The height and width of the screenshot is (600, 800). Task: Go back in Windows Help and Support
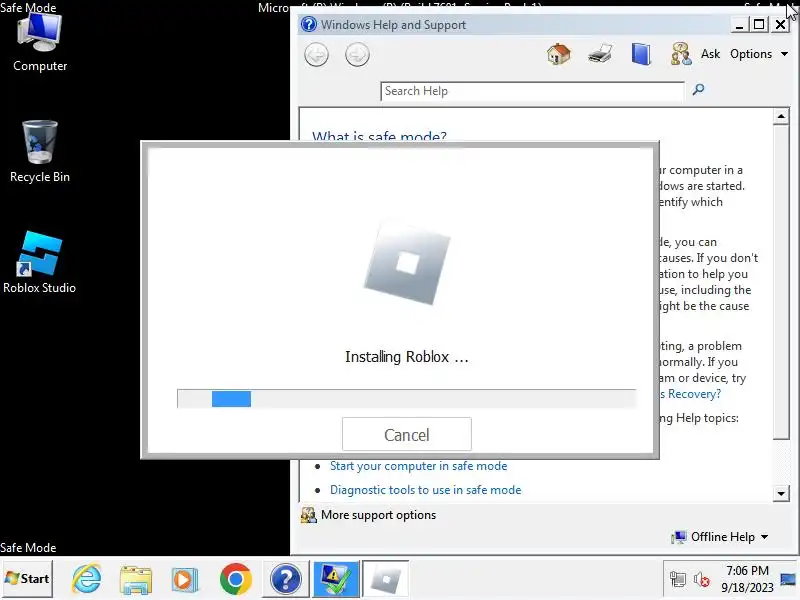[316, 55]
